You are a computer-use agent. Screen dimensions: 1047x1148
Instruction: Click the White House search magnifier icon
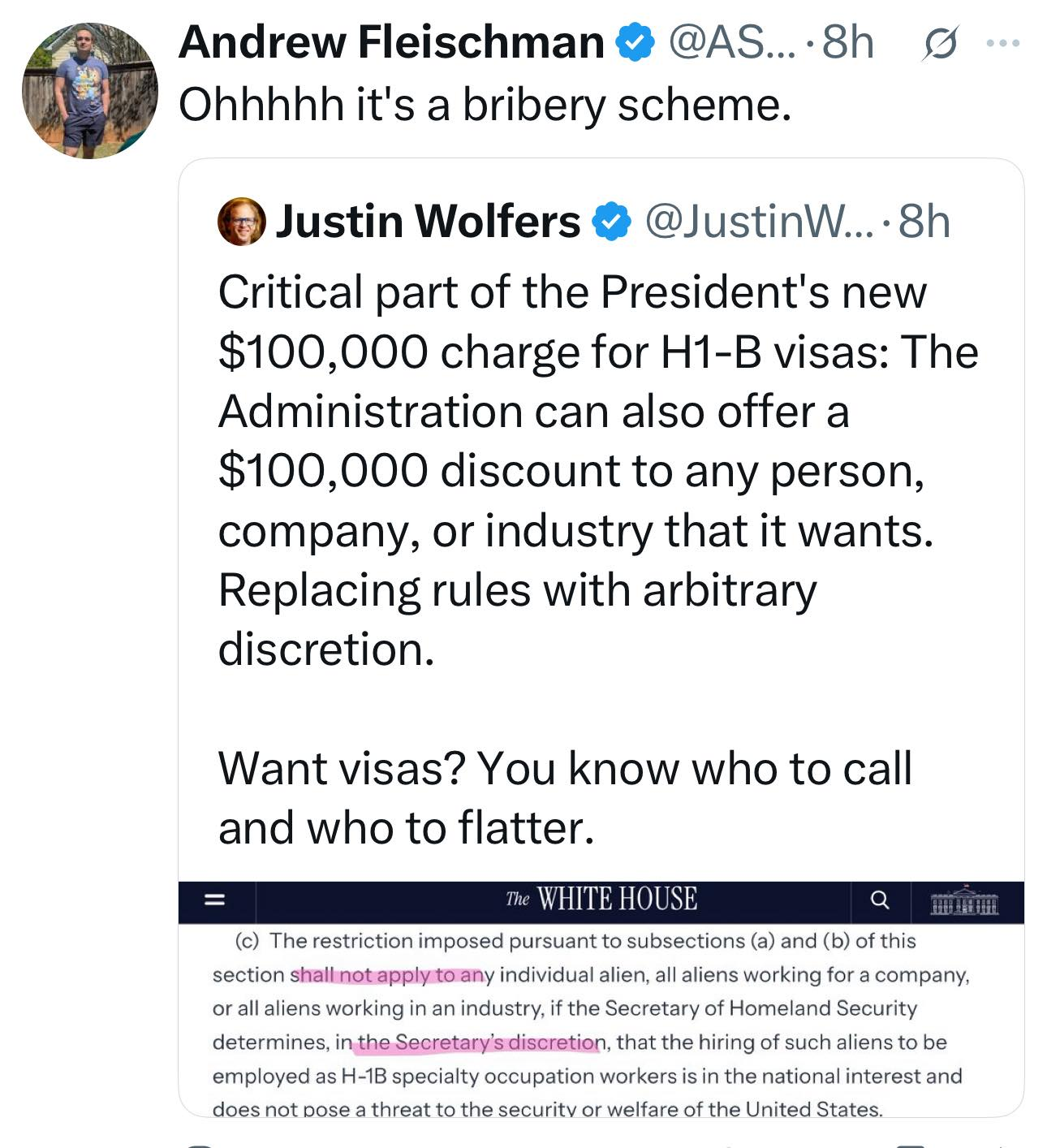pos(880,900)
